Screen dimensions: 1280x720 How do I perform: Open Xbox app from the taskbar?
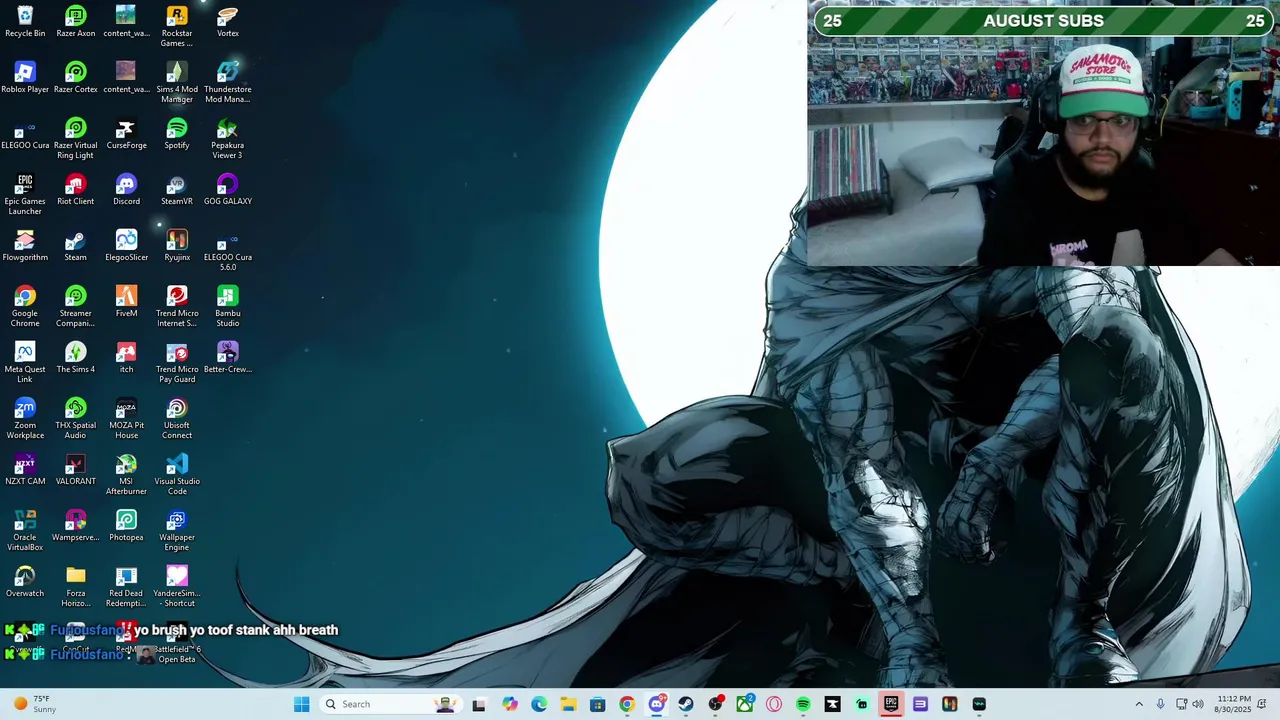(745, 704)
